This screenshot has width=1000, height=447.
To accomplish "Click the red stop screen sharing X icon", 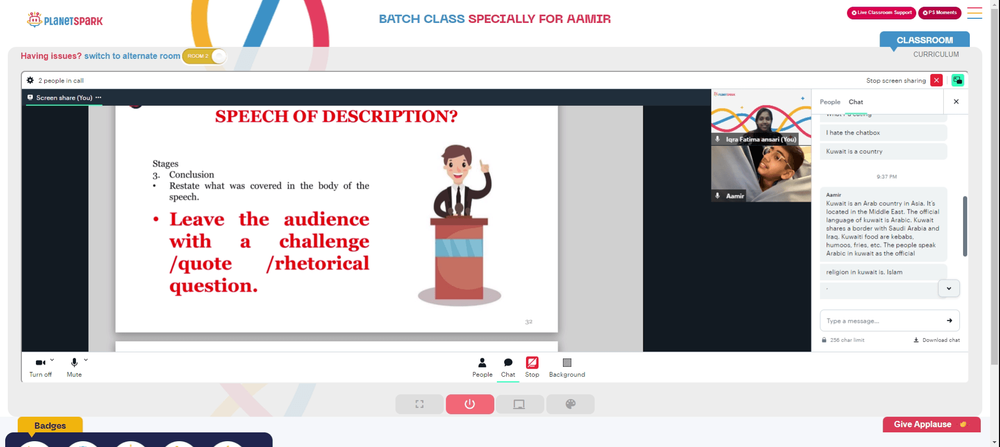I will (x=936, y=80).
